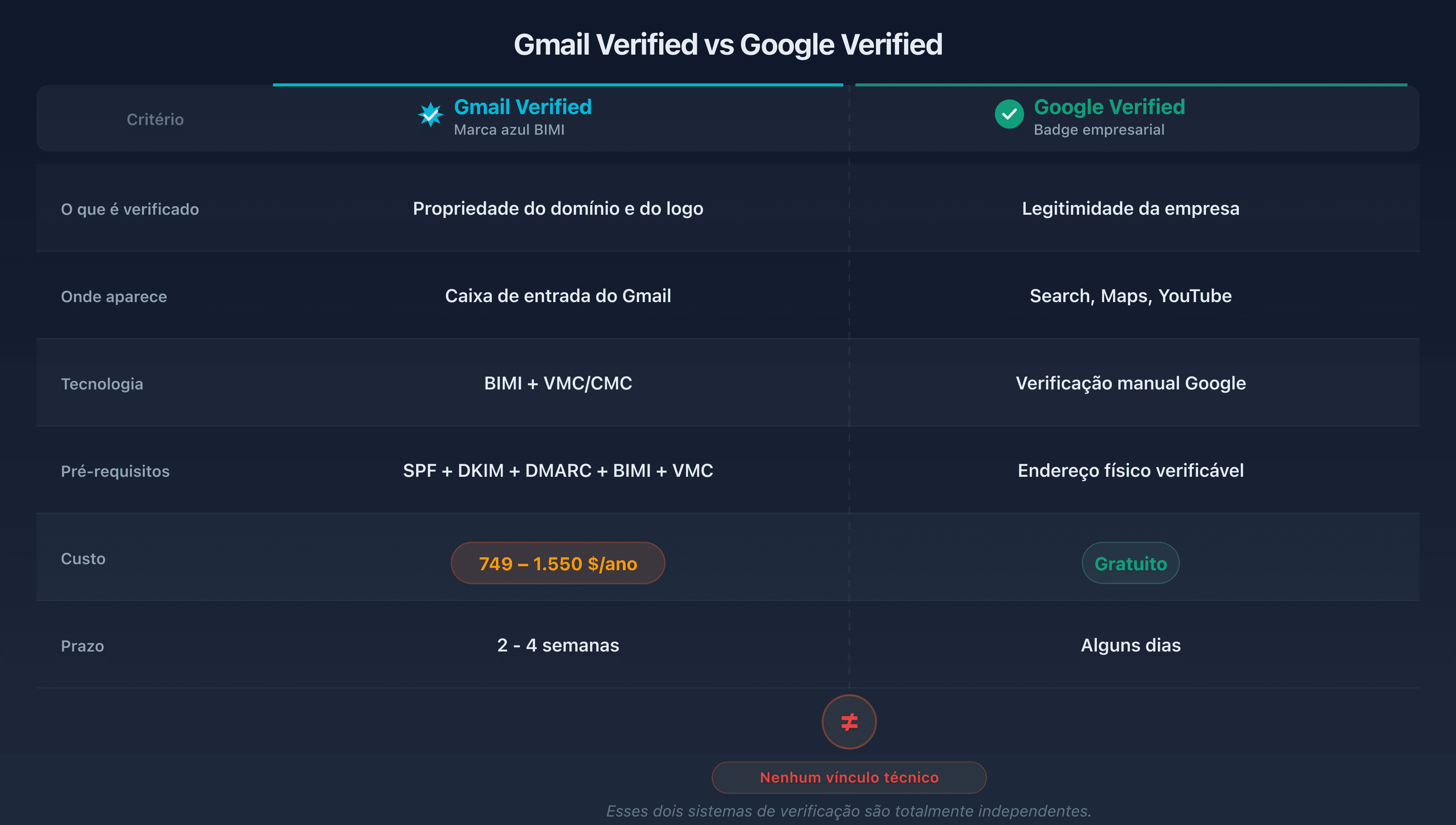Select the 'Search, Maps, YouTube' cell
The image size is (1456, 825).
[x=1130, y=295]
